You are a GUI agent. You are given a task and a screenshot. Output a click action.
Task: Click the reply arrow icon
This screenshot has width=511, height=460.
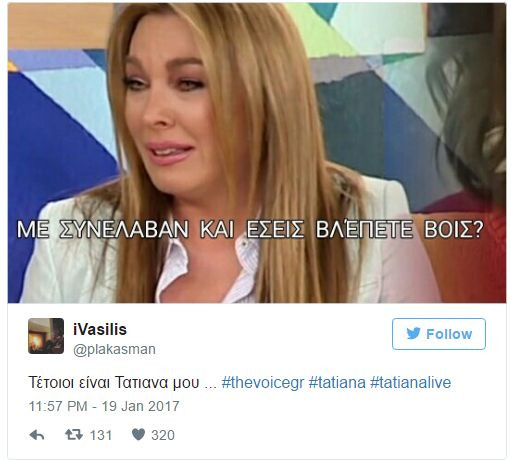tap(37, 435)
